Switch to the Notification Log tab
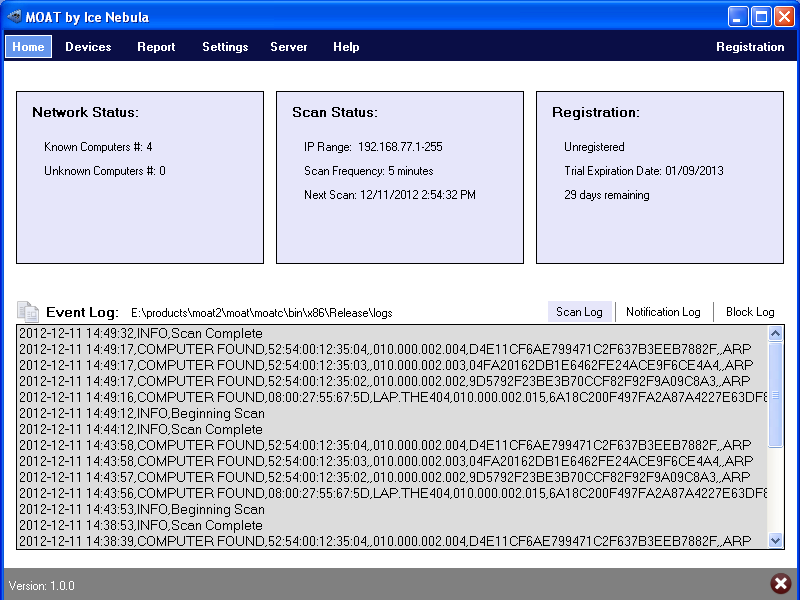This screenshot has width=800, height=600. pyautogui.click(x=663, y=312)
